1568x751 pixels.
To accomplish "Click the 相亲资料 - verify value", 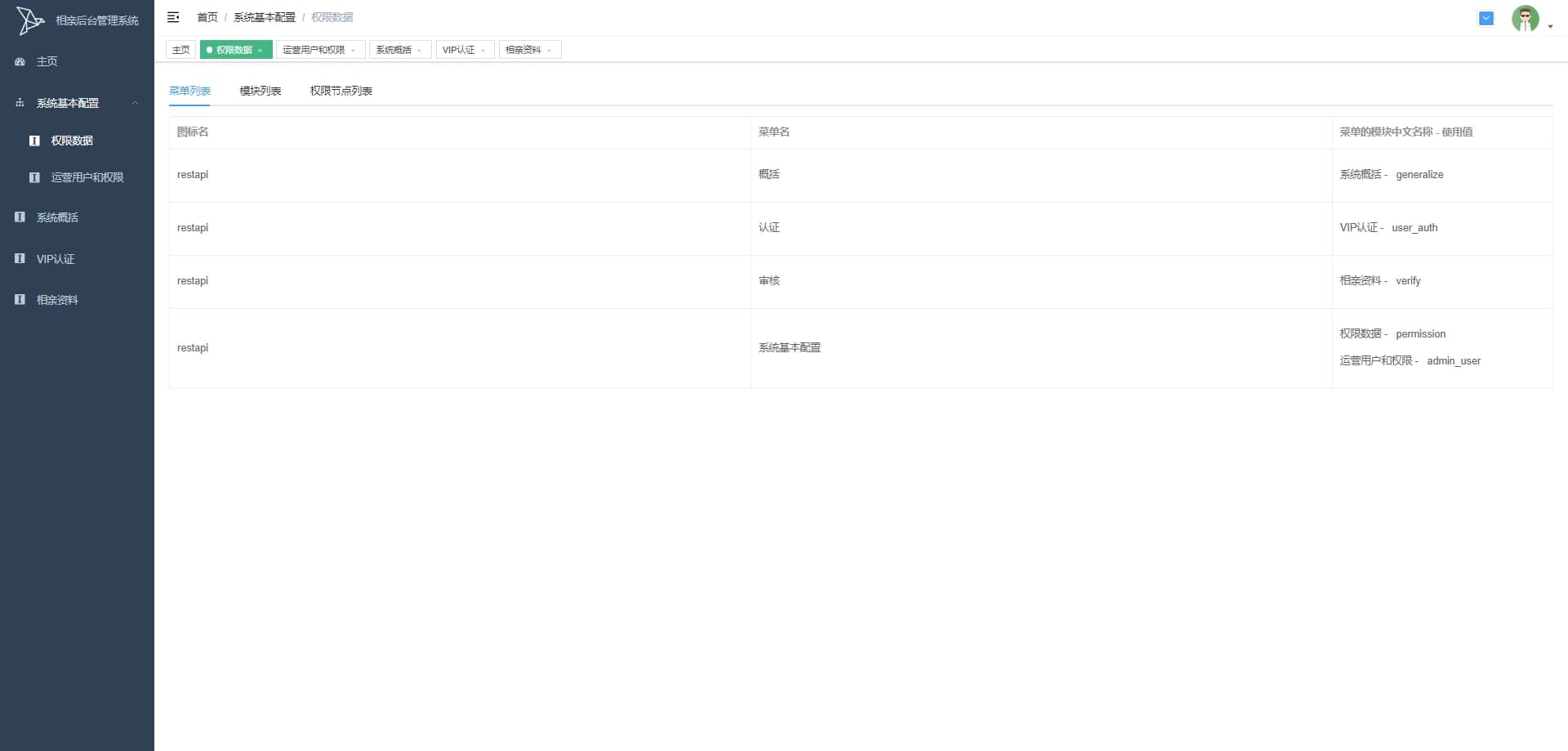I will pyautogui.click(x=1380, y=280).
